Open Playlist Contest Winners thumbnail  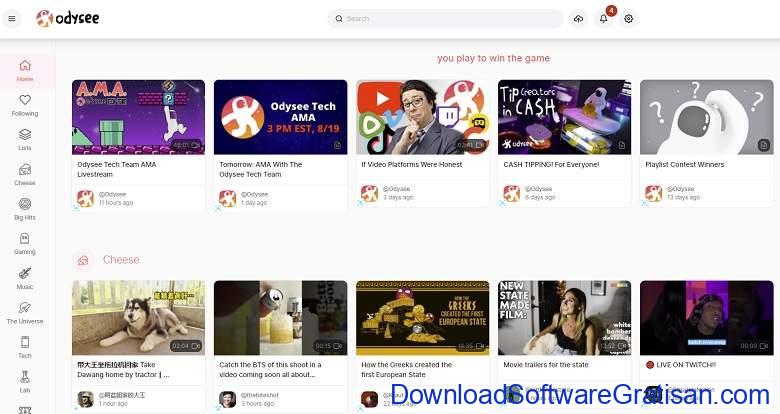pyautogui.click(x=706, y=117)
